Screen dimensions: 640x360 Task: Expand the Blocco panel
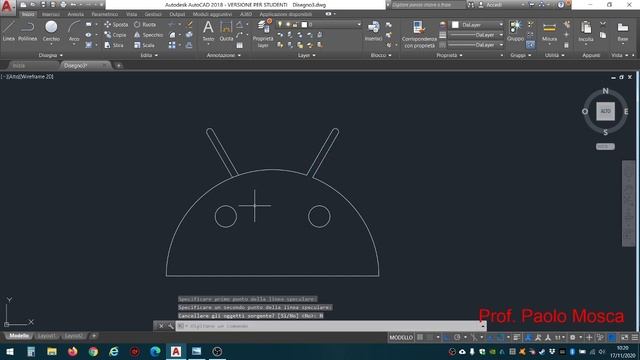tap(381, 55)
